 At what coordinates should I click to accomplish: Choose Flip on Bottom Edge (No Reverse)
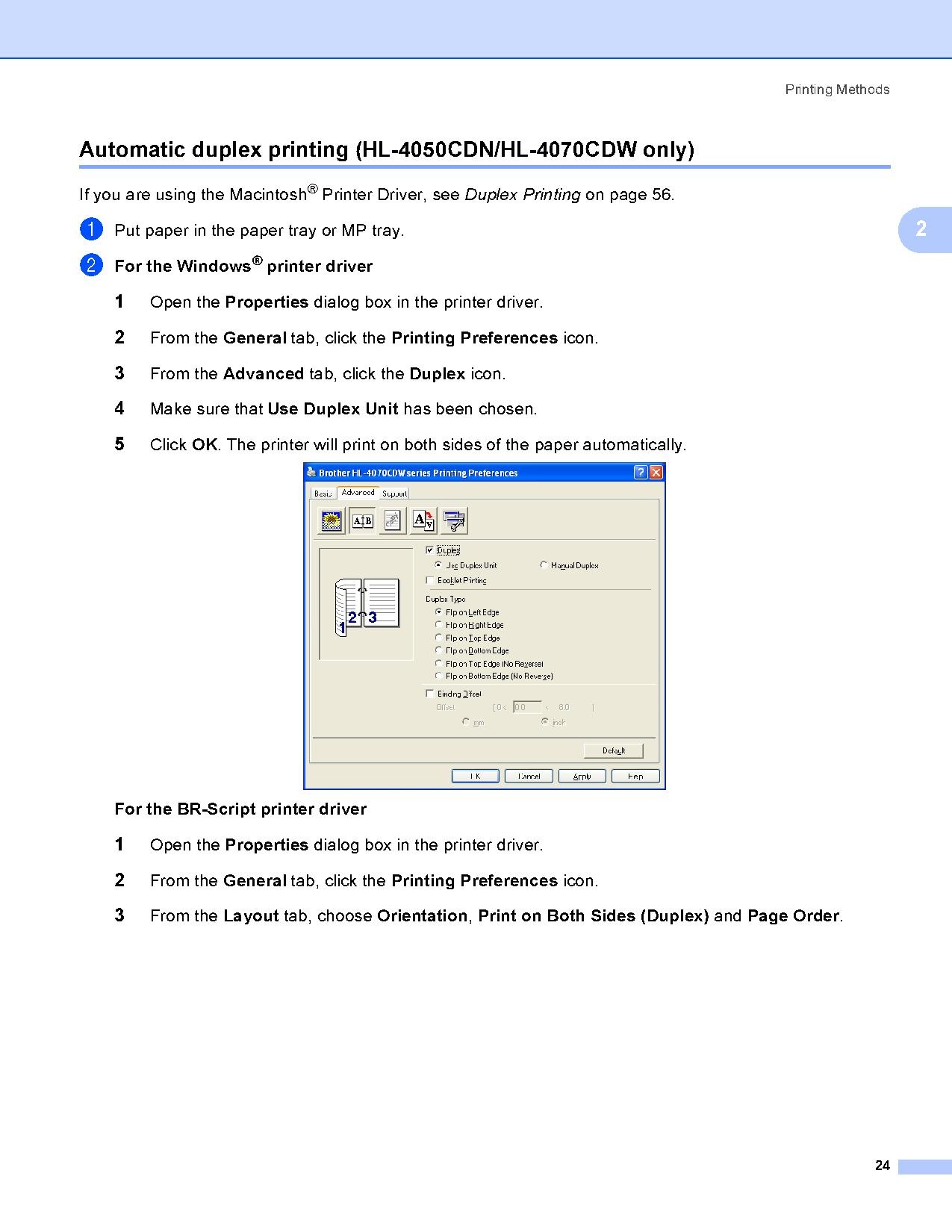tap(438, 676)
